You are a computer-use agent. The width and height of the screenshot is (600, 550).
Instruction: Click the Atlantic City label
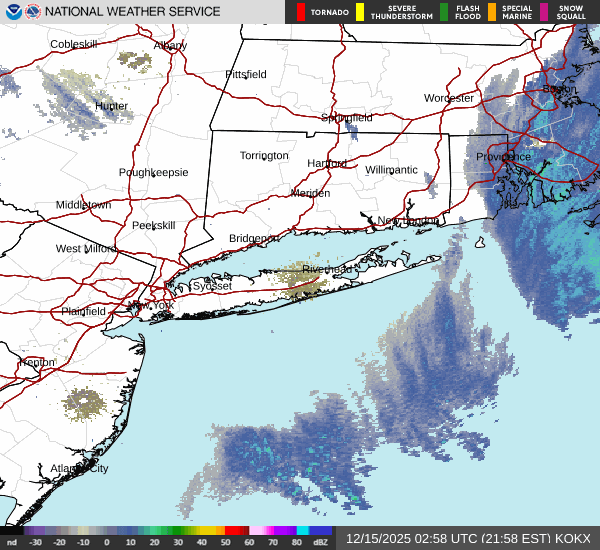click(x=79, y=468)
